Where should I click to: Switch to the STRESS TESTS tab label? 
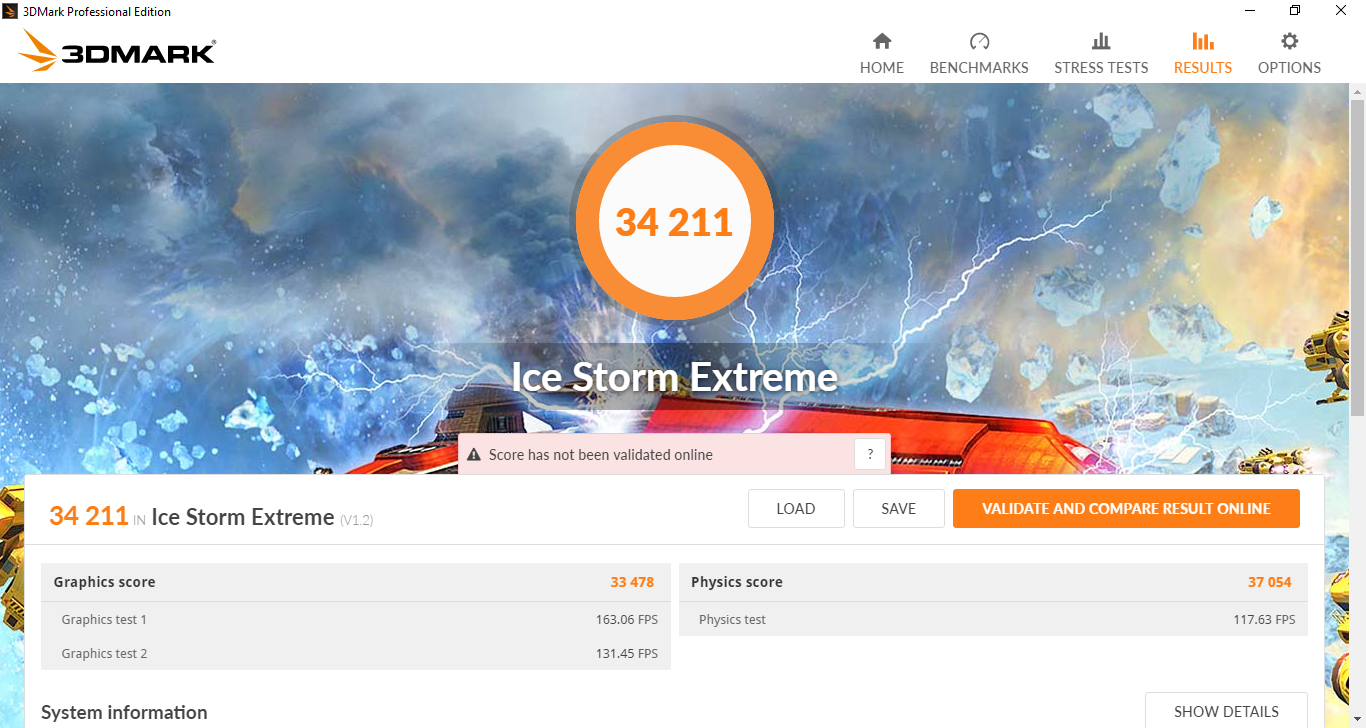(1101, 68)
